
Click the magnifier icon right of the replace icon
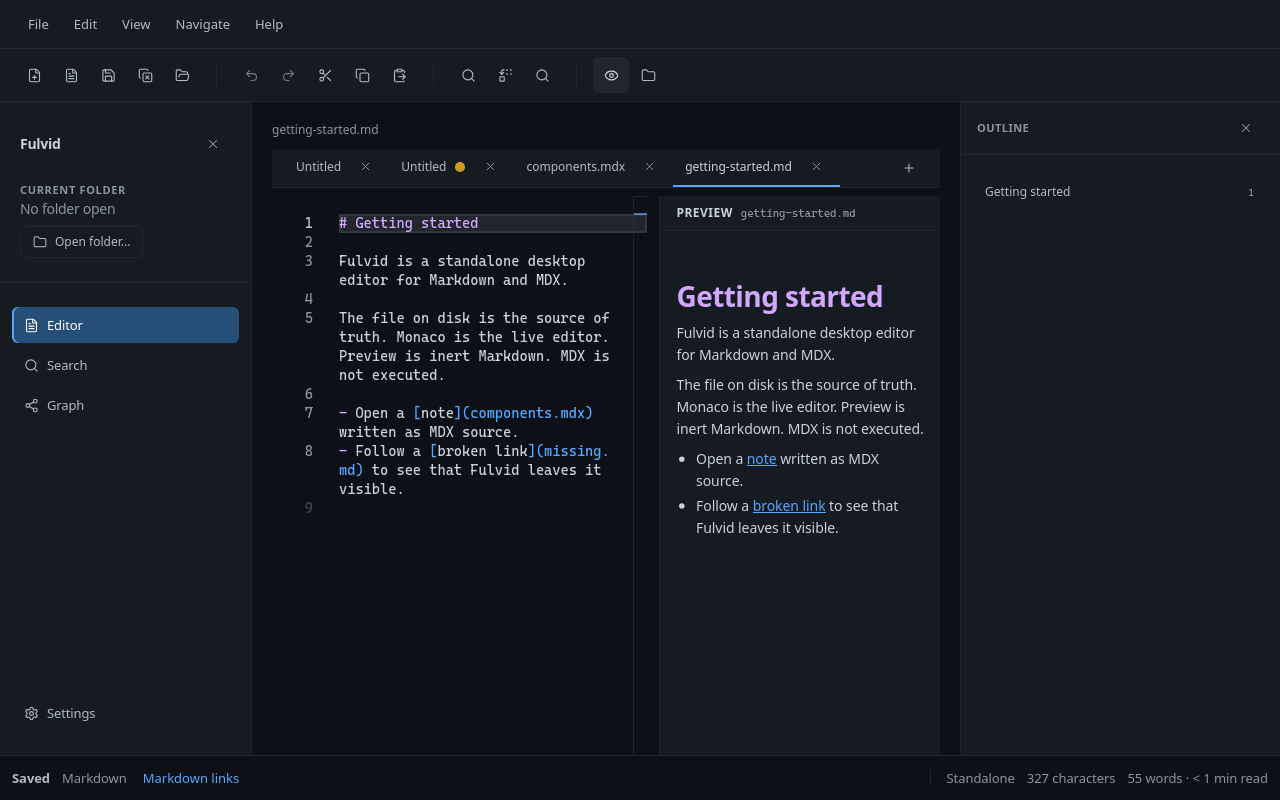(x=542, y=75)
